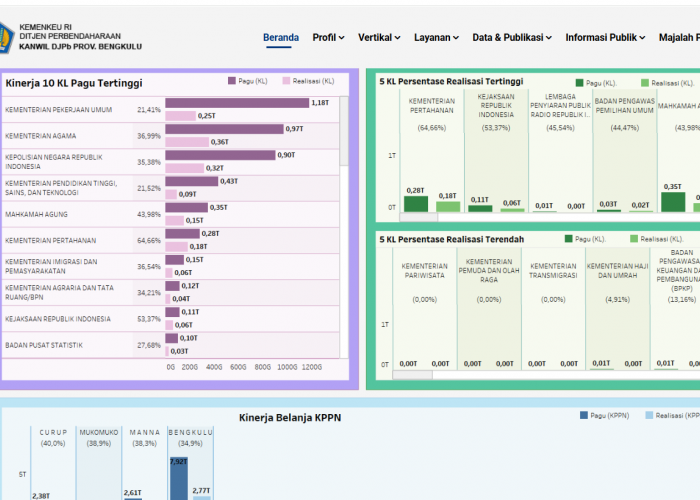Open the Majalah menu item
The width and height of the screenshot is (700, 500).
coord(679,38)
